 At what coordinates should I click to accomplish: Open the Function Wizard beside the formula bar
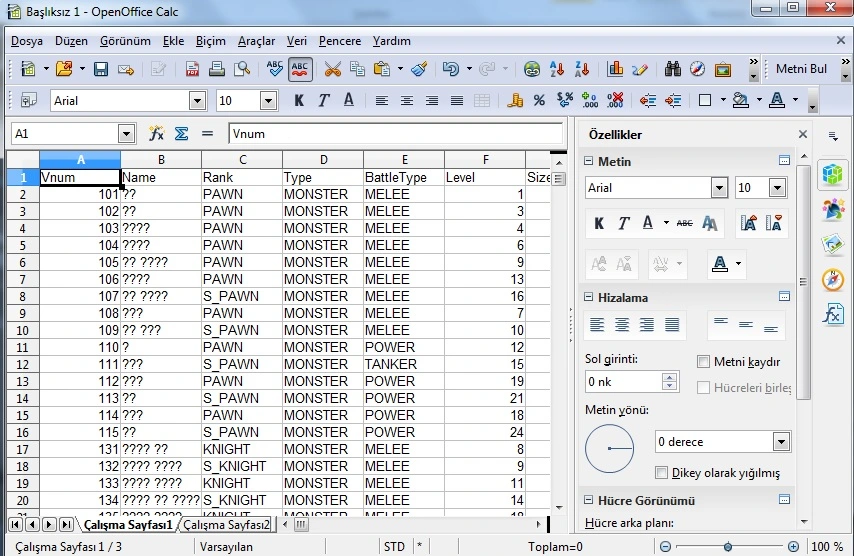pyautogui.click(x=156, y=134)
